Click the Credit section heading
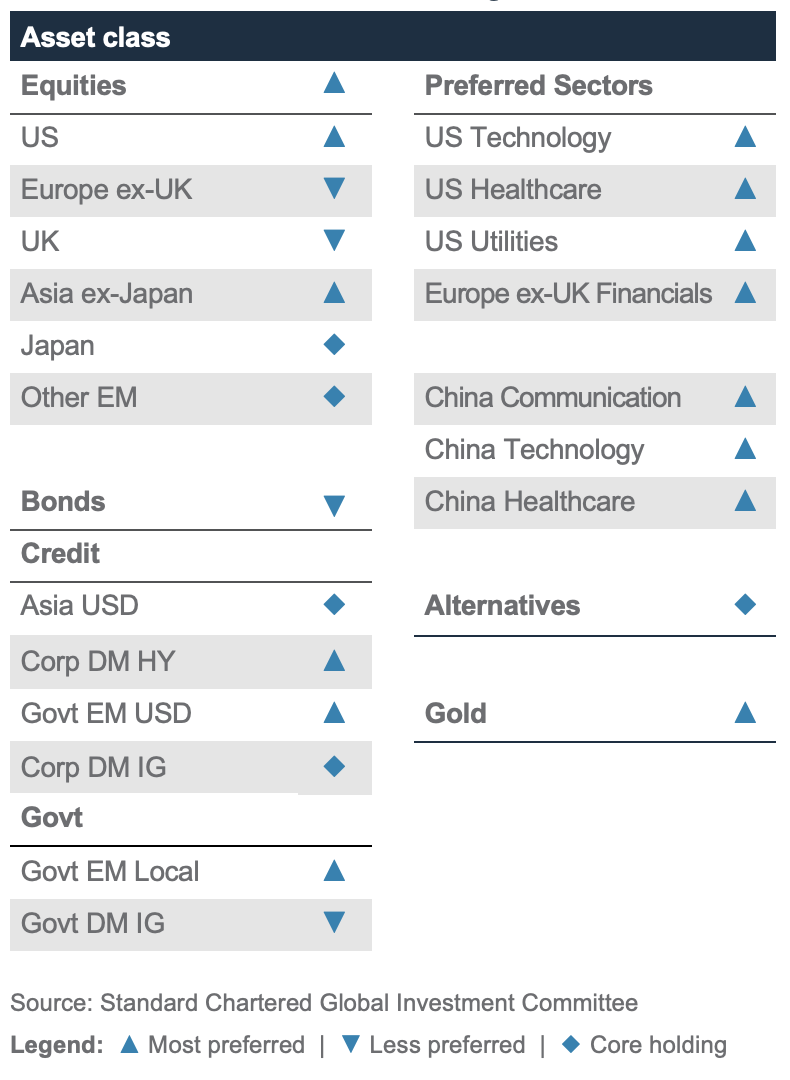The height and width of the screenshot is (1080, 790). point(61,553)
